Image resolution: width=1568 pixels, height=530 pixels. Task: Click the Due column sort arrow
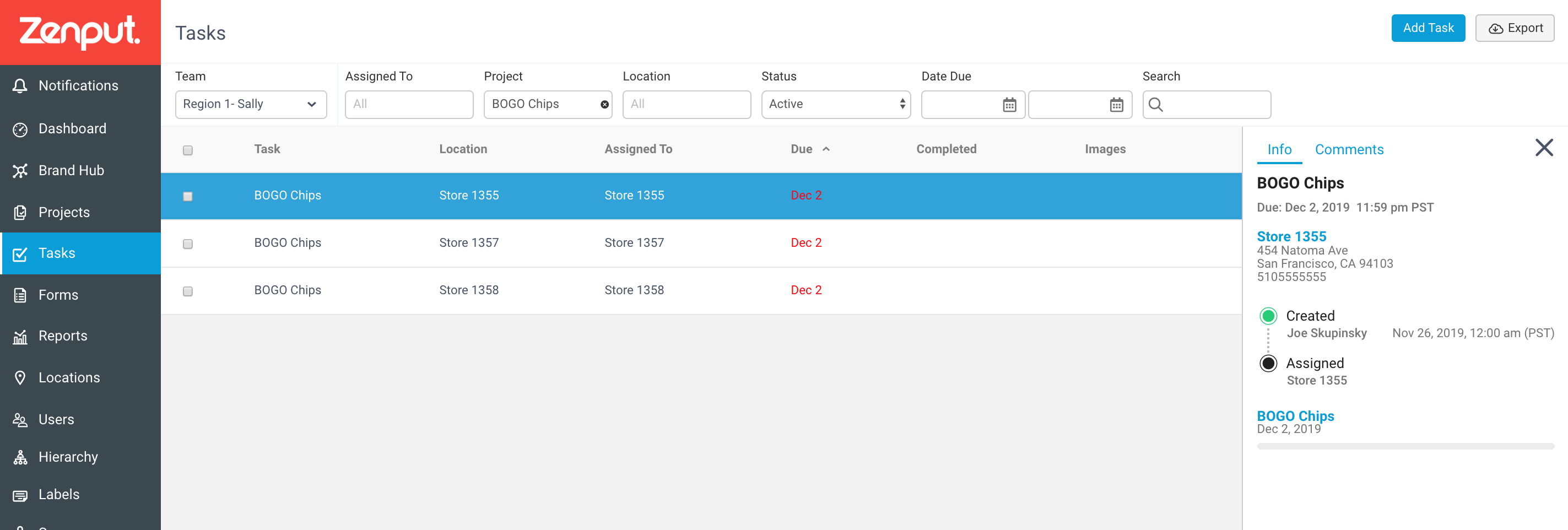826,149
